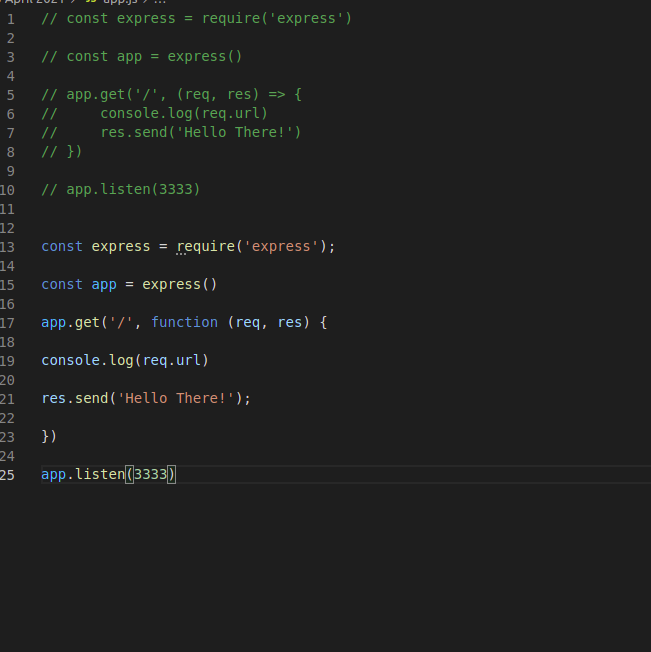Viewport: 651px width, 652px height.
Task: Click line number 13 in the gutter
Action: pyautogui.click(x=8, y=247)
